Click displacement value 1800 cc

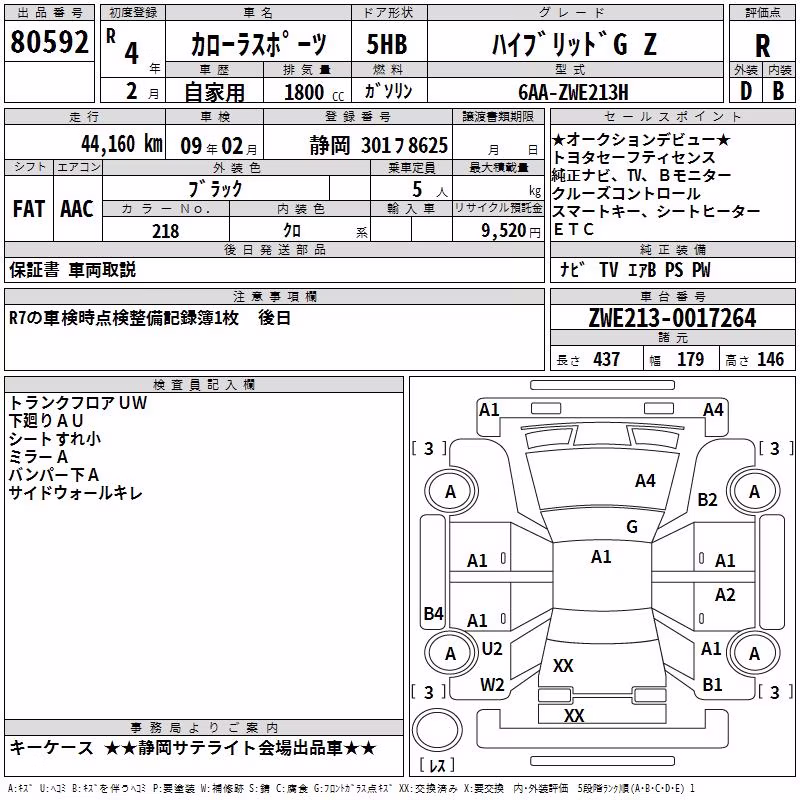click(314, 92)
